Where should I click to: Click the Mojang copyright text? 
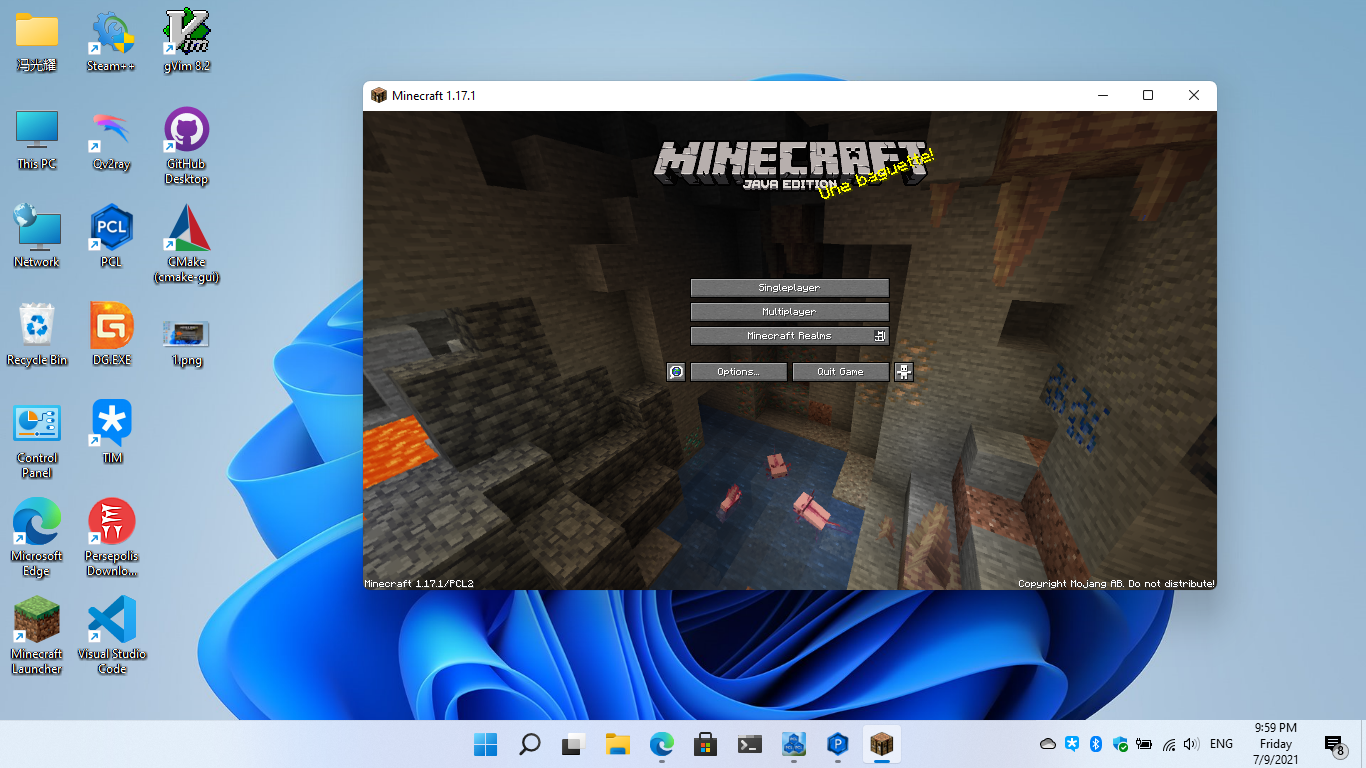tap(1116, 583)
